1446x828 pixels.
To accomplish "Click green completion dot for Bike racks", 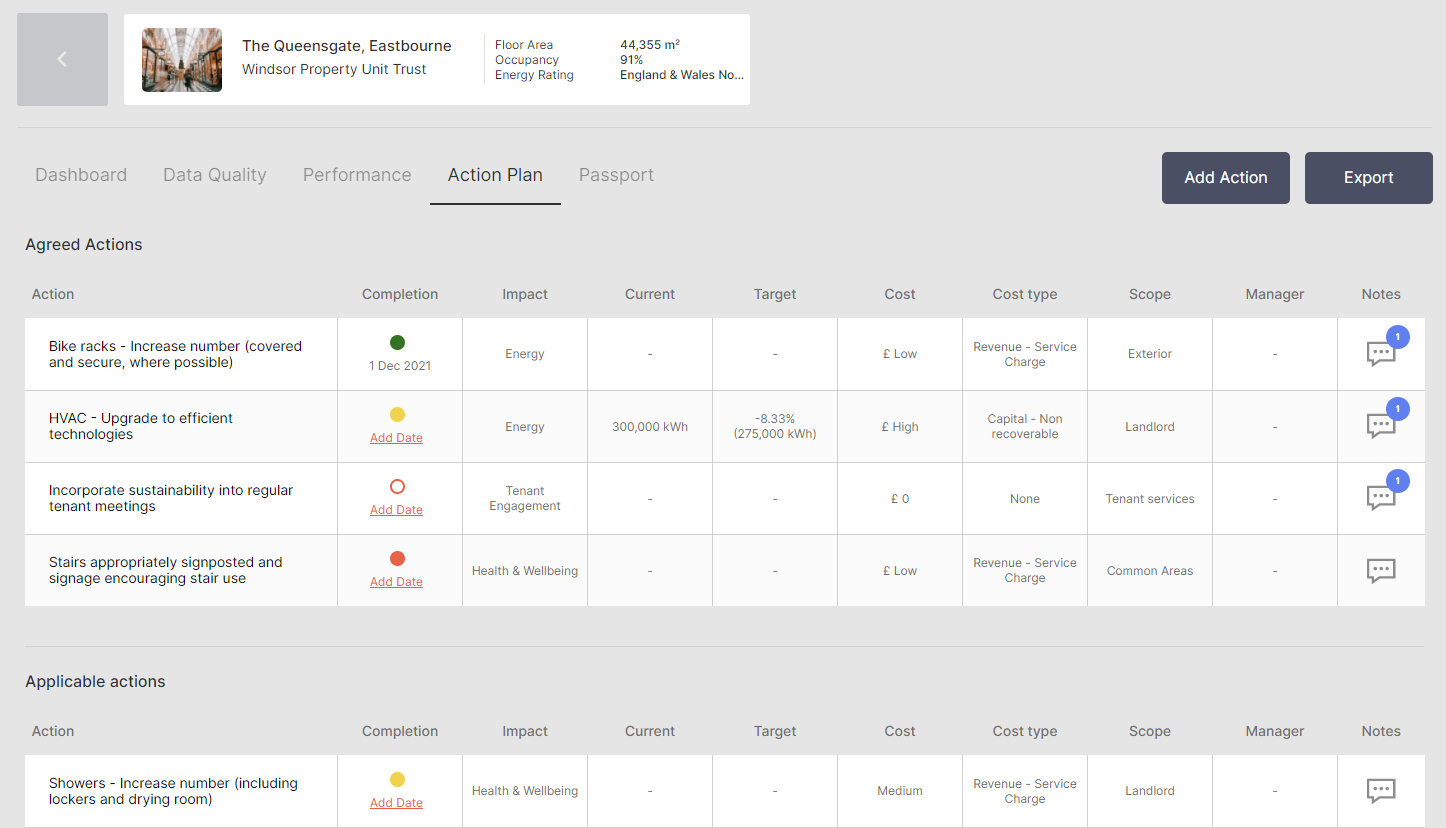I will pos(399,341).
